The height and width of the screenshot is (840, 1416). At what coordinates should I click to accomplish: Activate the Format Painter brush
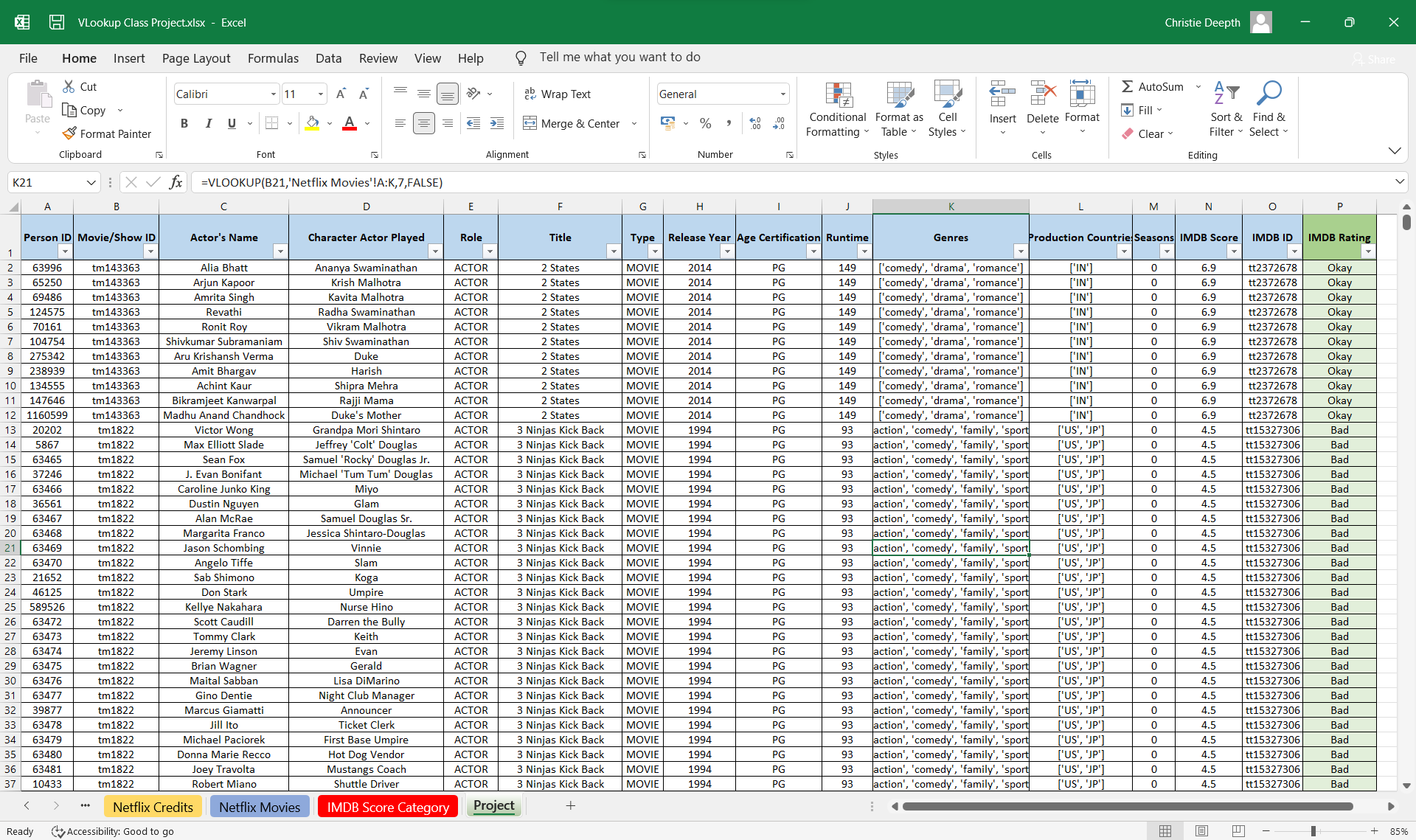(69, 133)
